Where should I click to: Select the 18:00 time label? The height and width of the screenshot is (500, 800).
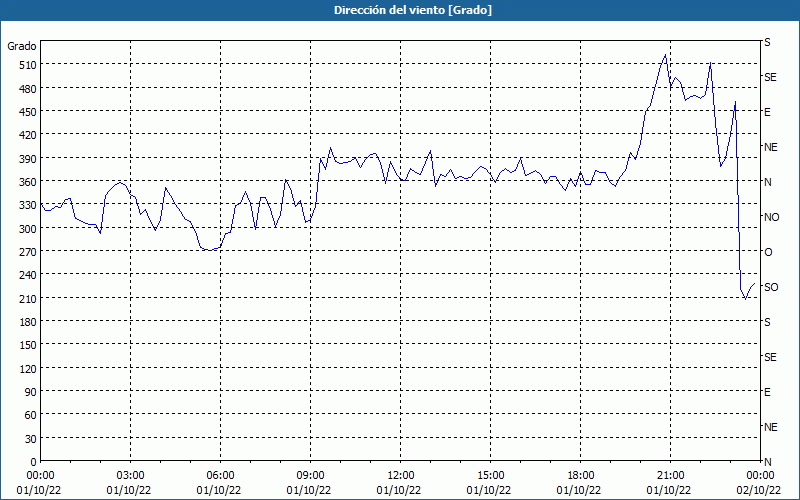click(x=581, y=476)
